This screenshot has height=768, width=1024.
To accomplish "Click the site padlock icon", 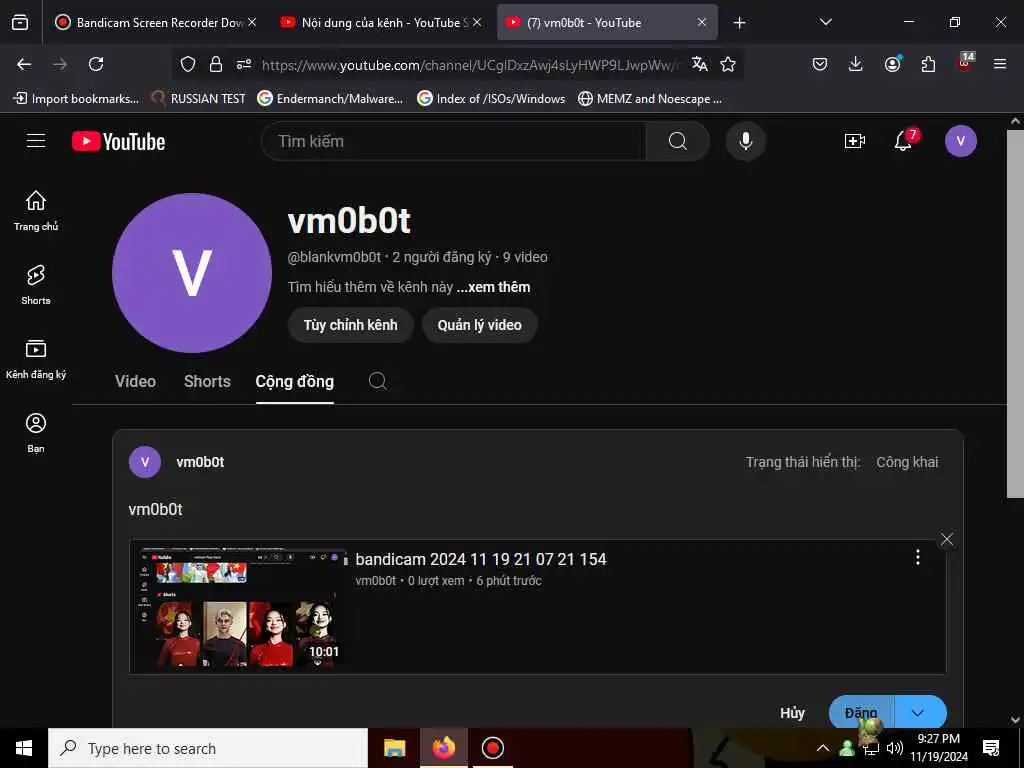I will coord(216,64).
